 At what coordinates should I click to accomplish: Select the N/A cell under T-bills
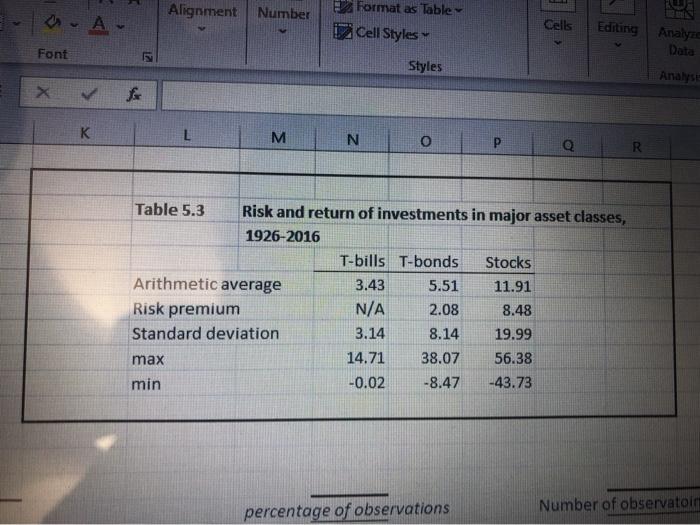click(x=352, y=309)
